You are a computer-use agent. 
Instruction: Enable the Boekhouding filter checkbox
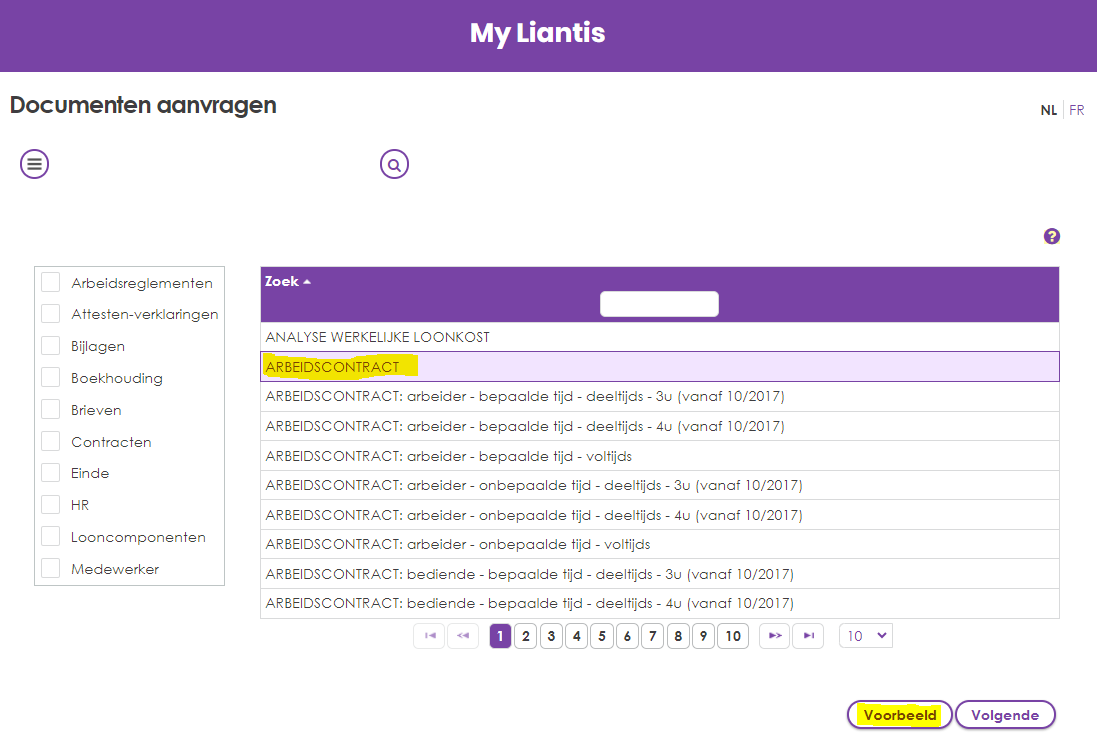pos(50,377)
